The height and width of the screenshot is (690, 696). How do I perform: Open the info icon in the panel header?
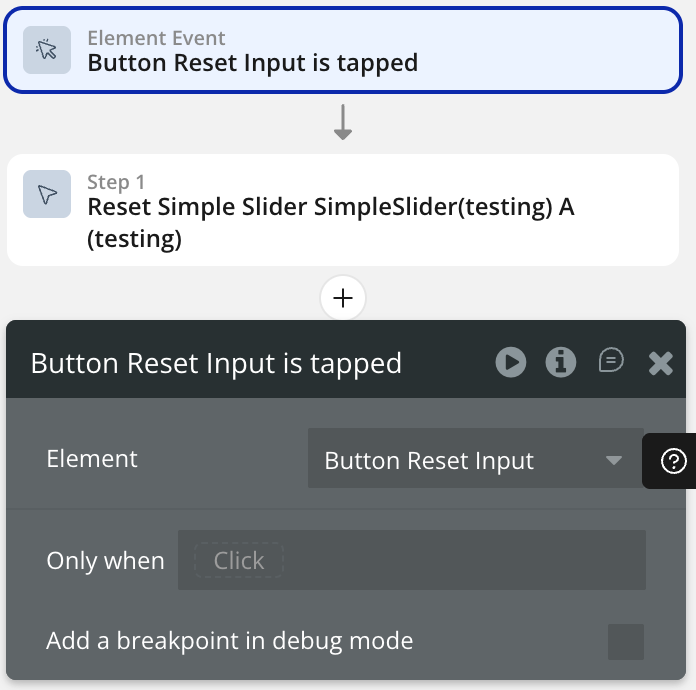[x=561, y=362]
